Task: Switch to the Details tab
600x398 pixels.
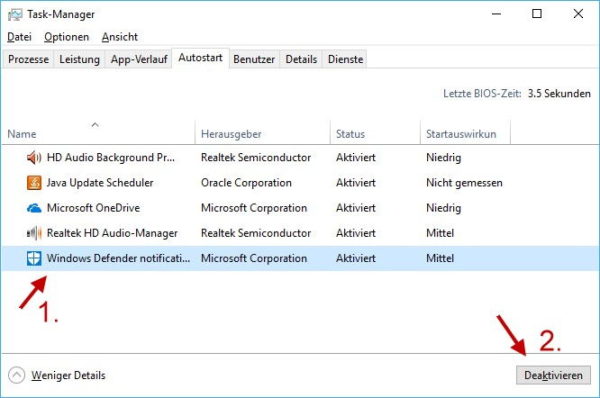Action: [301, 59]
